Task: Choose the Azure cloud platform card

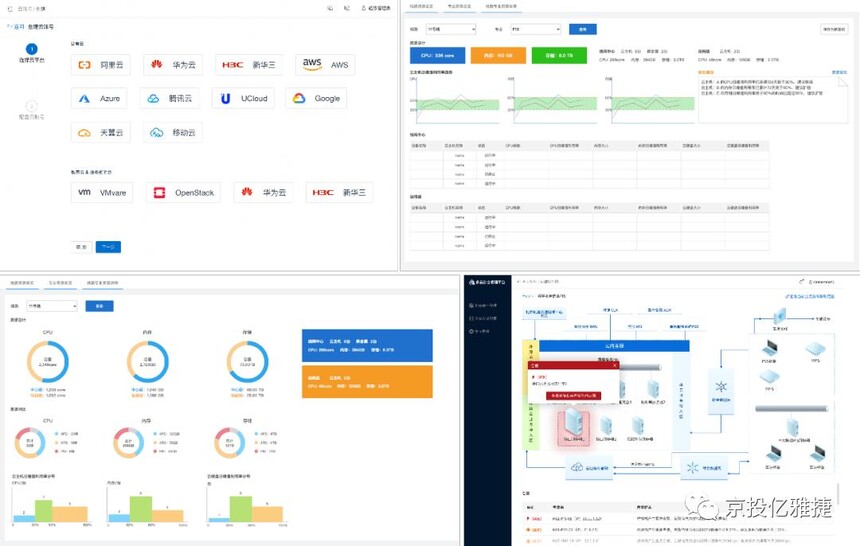Action: 99,98
